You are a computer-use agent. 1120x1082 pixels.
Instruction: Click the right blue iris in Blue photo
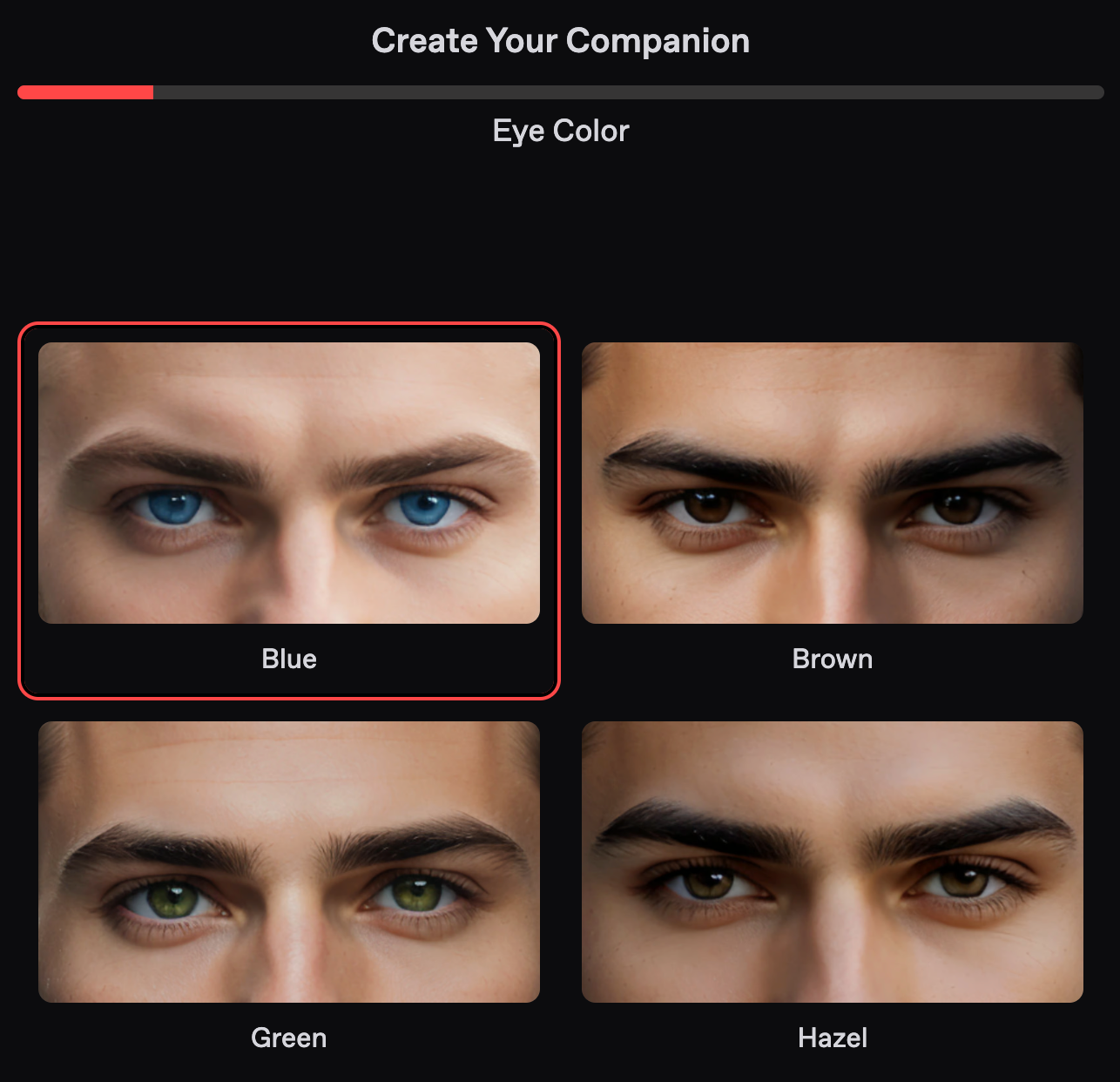(423, 508)
